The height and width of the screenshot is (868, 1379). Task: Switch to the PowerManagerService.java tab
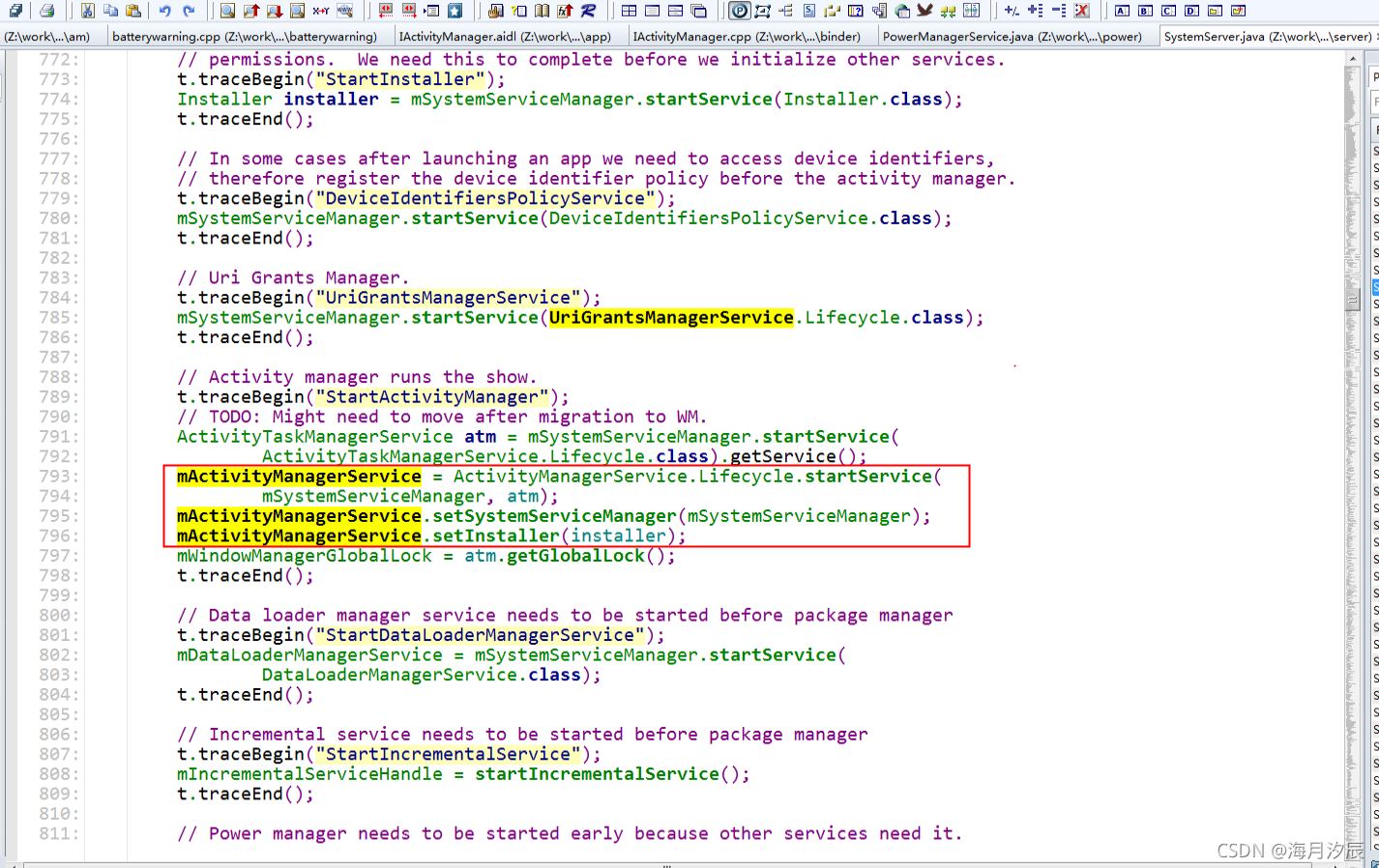coord(1015,37)
